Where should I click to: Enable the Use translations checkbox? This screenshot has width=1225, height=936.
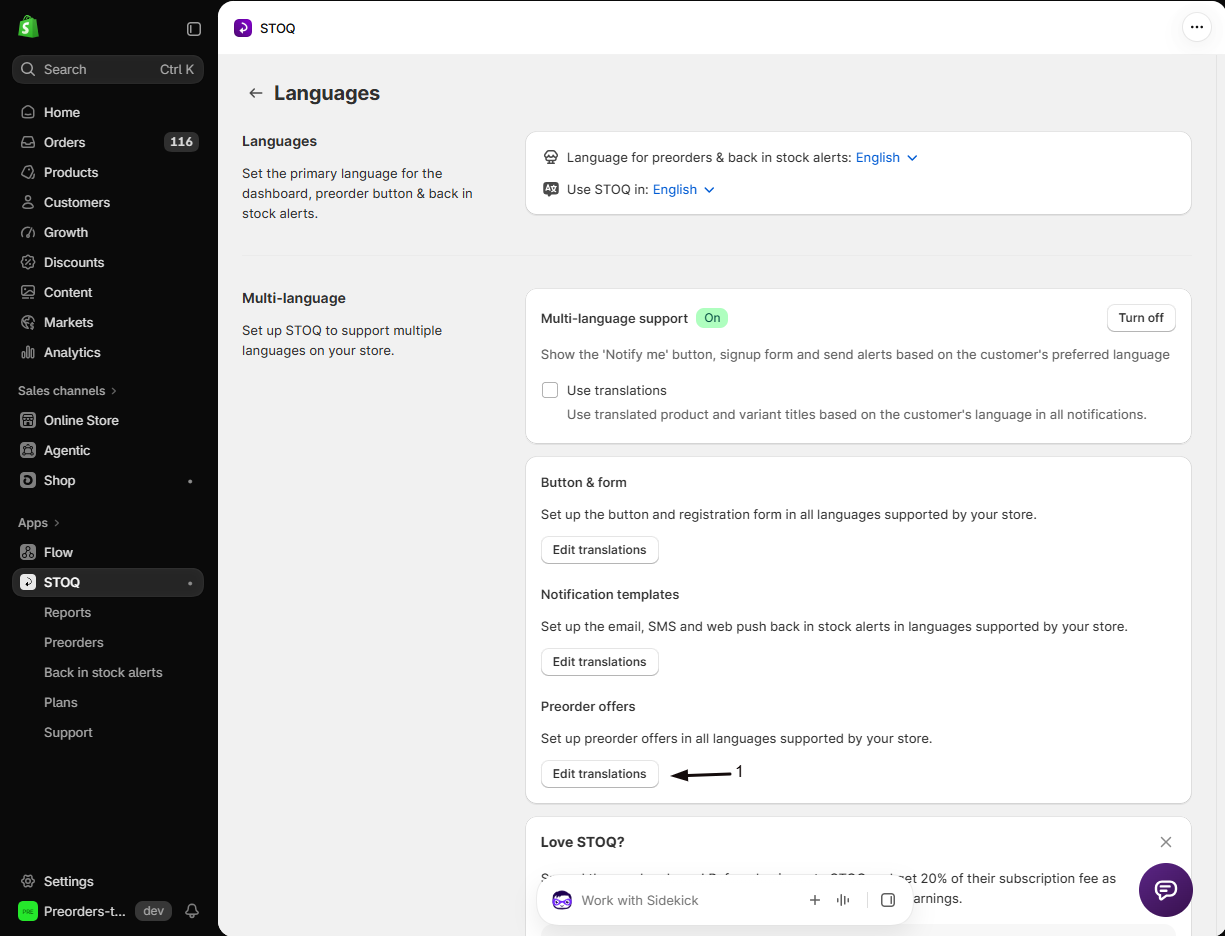click(550, 390)
